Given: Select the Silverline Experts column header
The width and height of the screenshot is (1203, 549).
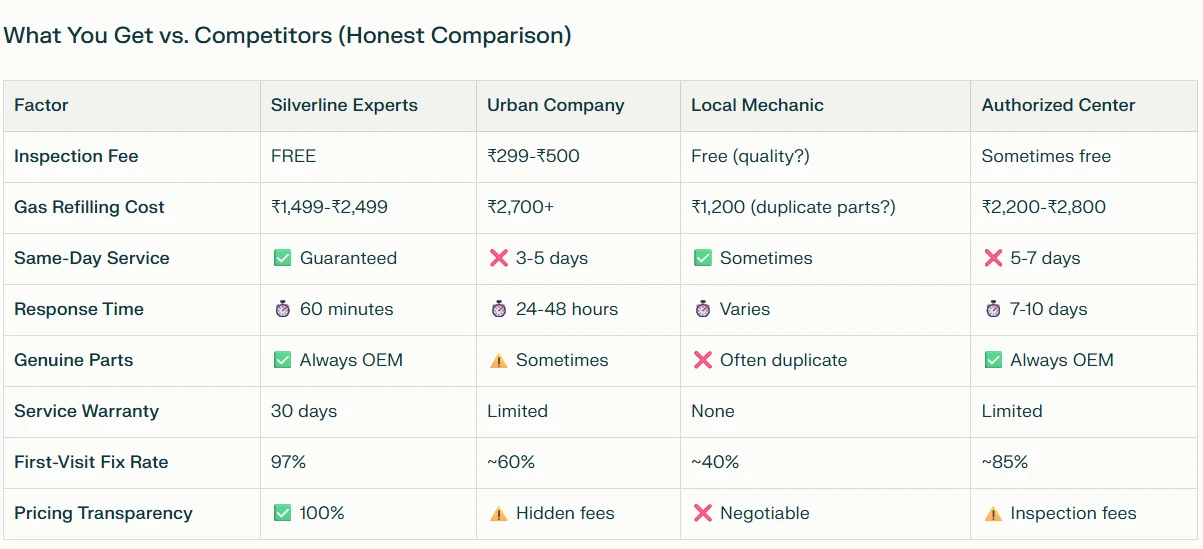Looking at the screenshot, I should coord(344,105).
